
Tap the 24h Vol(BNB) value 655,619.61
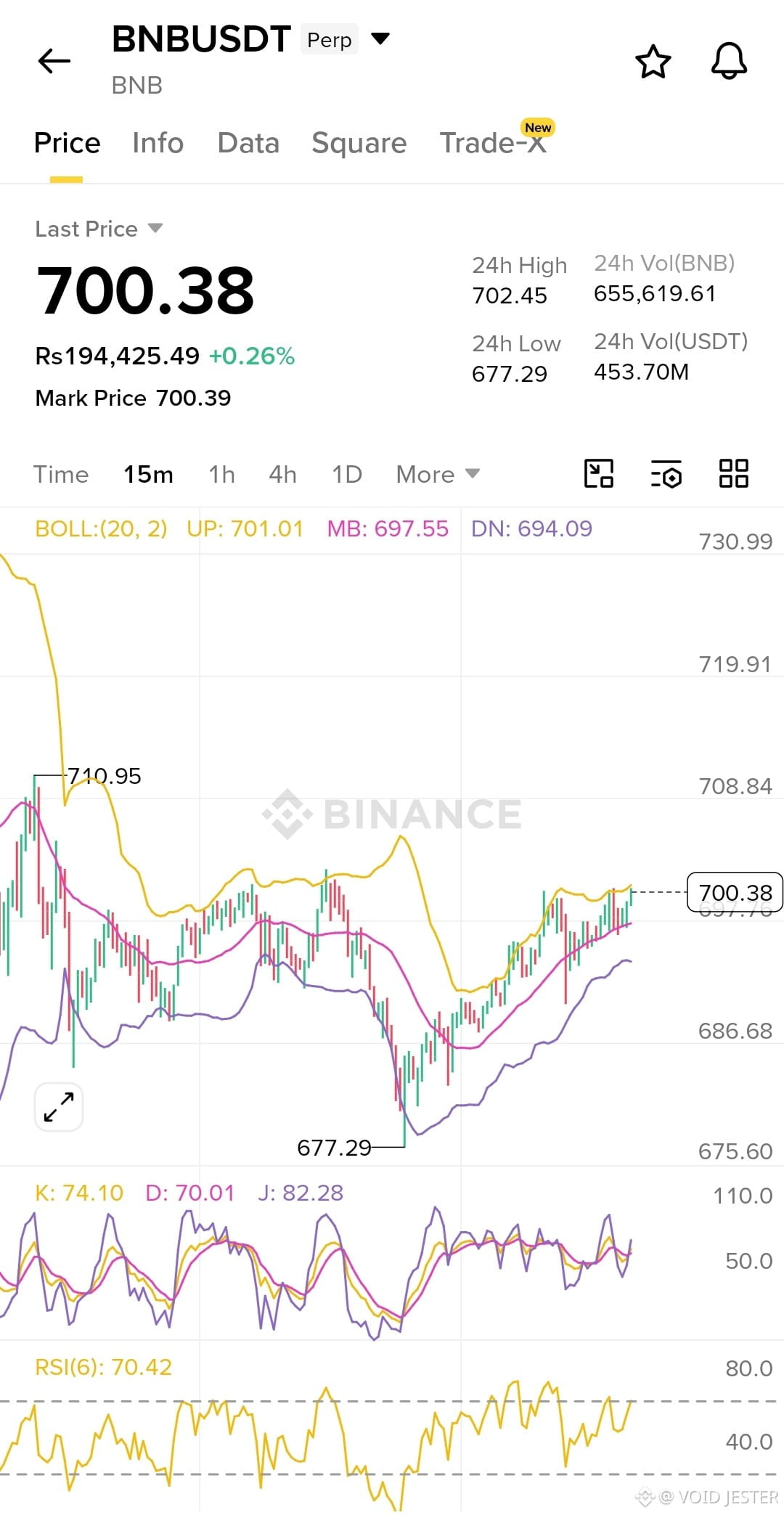pyautogui.click(x=655, y=293)
